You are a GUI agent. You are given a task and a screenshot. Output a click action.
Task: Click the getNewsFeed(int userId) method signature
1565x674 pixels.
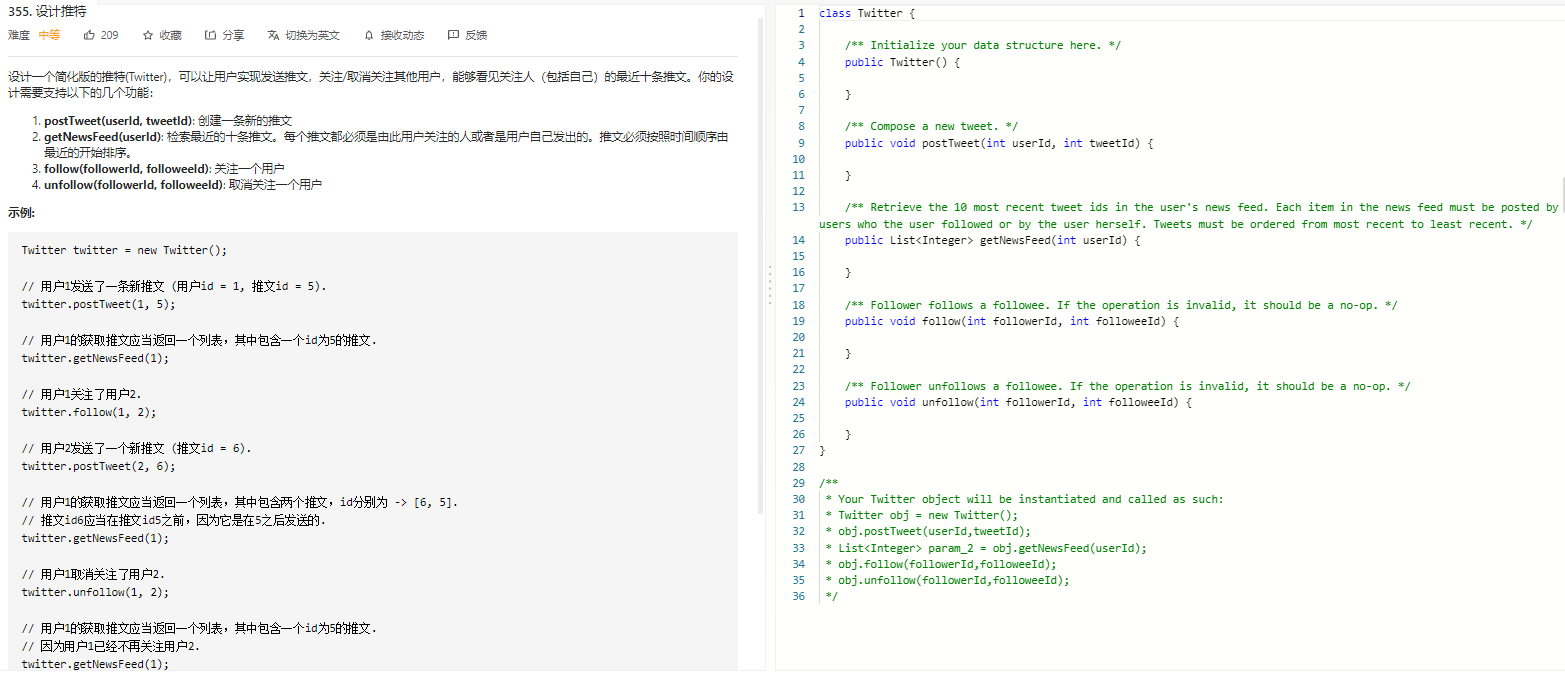pyautogui.click(x=993, y=240)
